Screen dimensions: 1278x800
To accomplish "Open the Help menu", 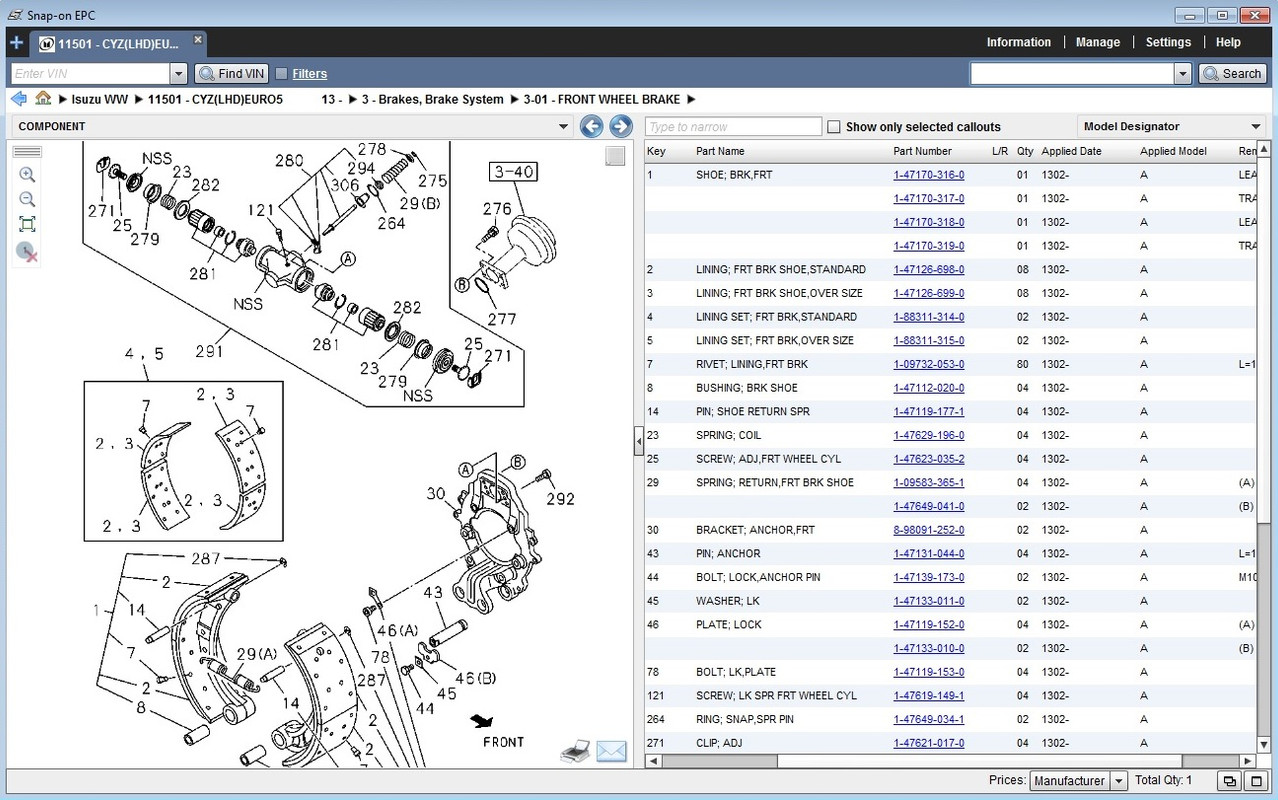I will [1228, 42].
